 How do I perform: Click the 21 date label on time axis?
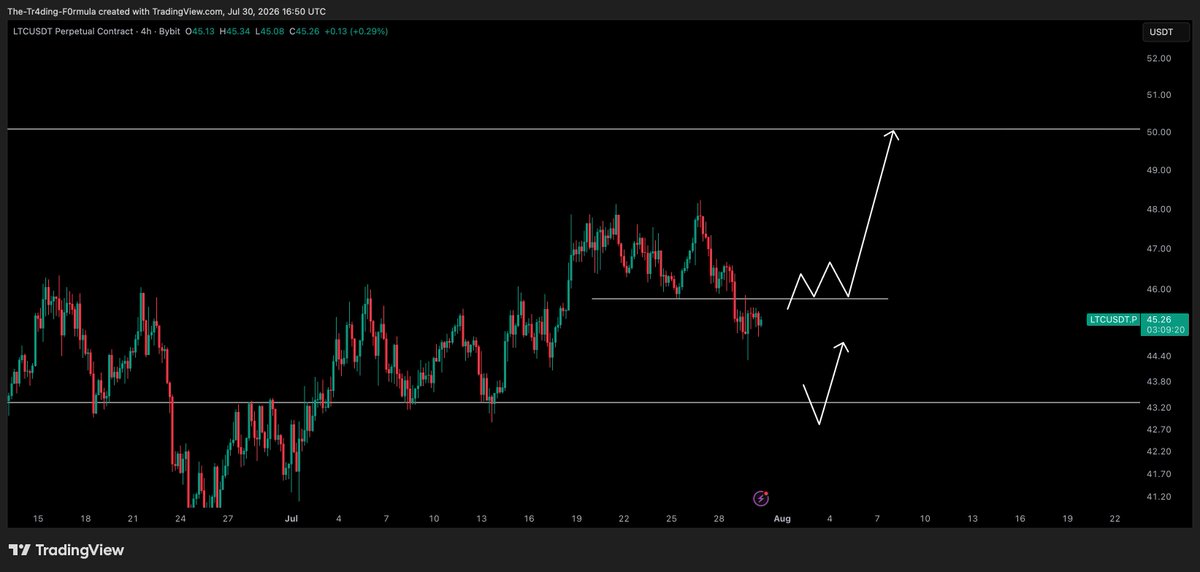[133, 519]
